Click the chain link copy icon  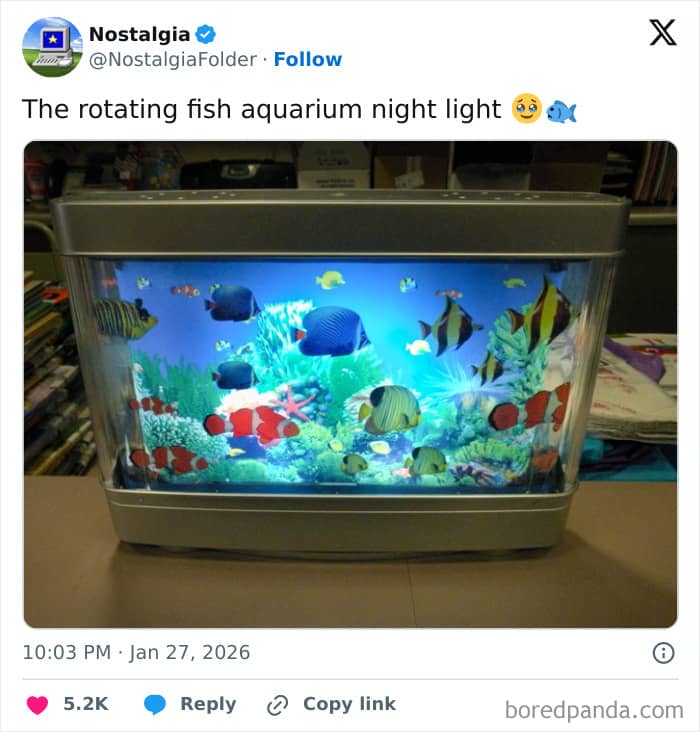click(x=277, y=704)
